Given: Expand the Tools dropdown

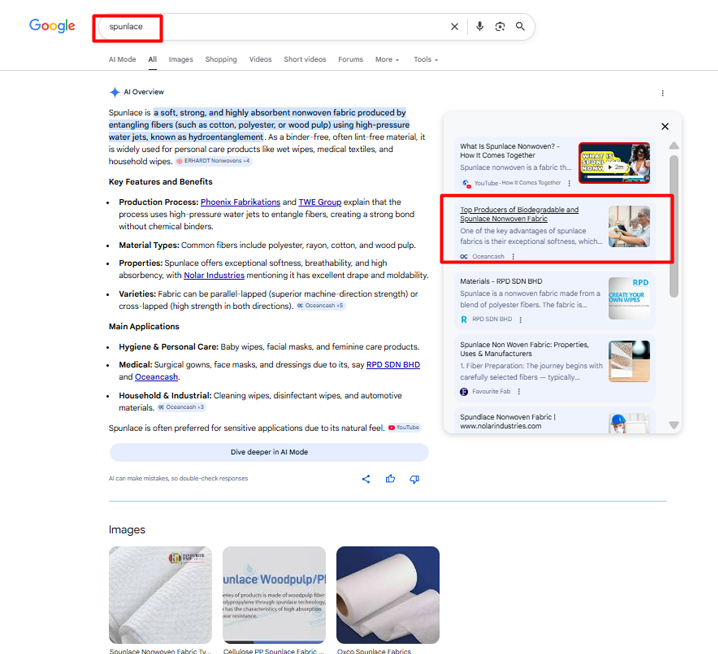Looking at the screenshot, I should coord(425,60).
